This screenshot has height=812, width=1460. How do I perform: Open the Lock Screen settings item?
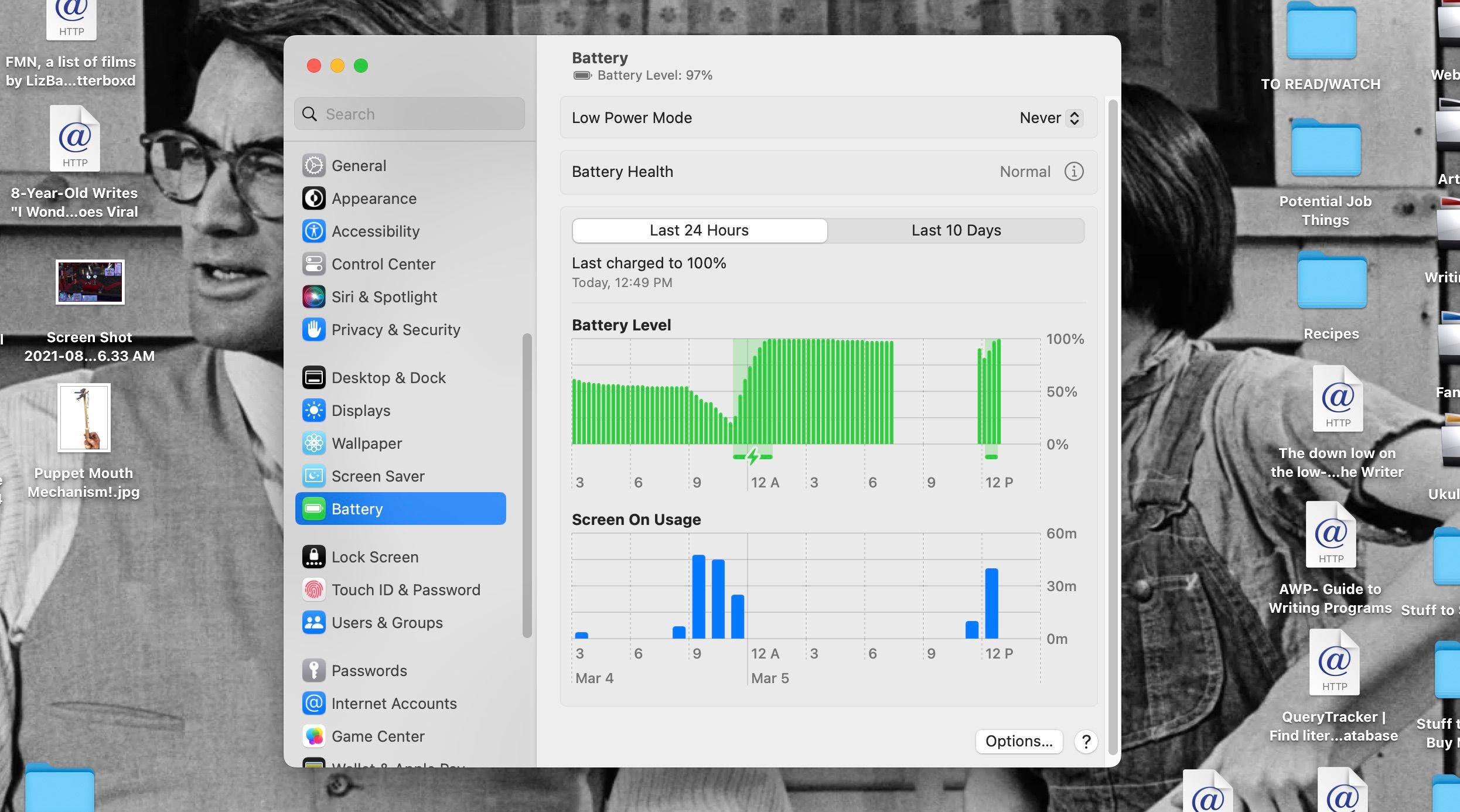tap(374, 557)
